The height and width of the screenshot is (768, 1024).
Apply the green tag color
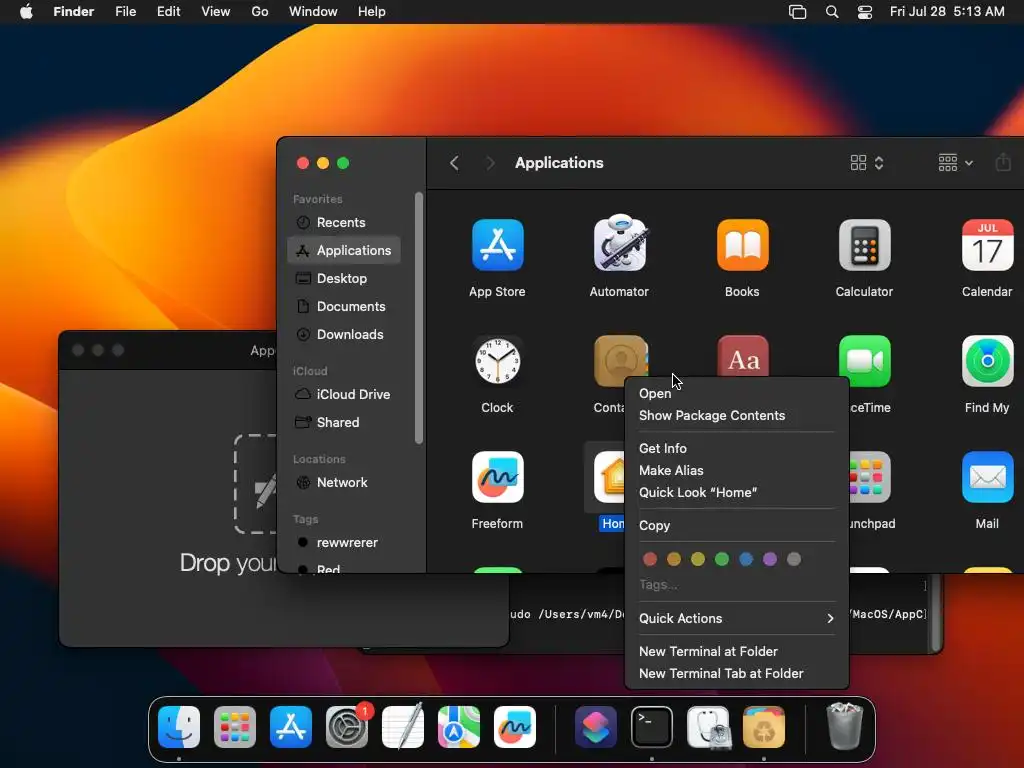(722, 559)
